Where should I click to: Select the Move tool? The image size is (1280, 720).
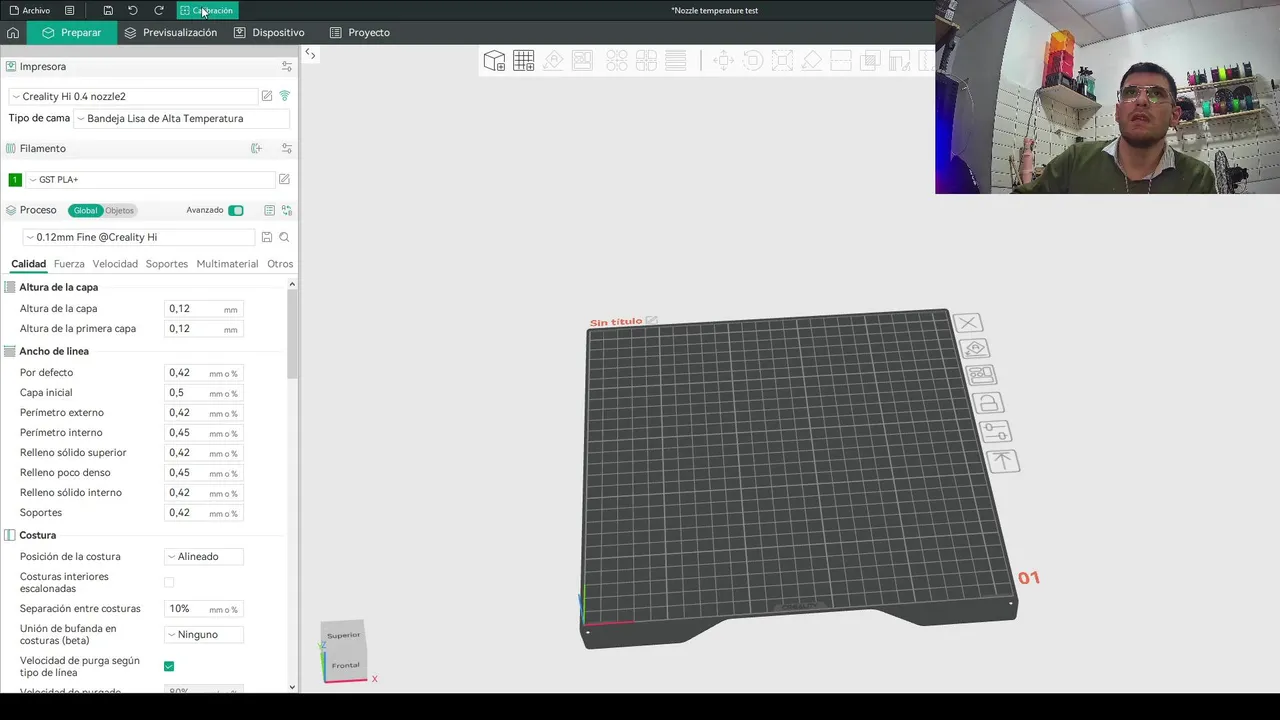[x=723, y=61]
